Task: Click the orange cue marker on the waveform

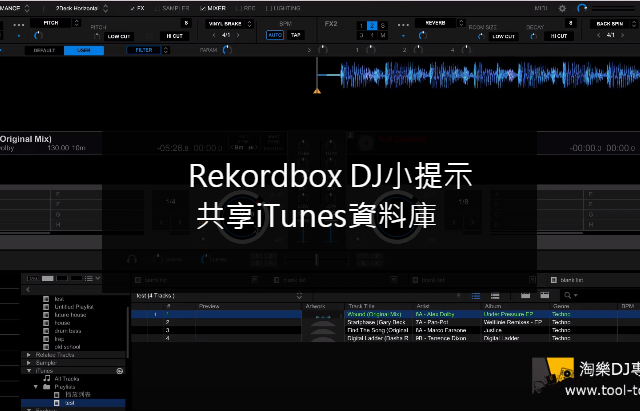Action: click(x=317, y=91)
